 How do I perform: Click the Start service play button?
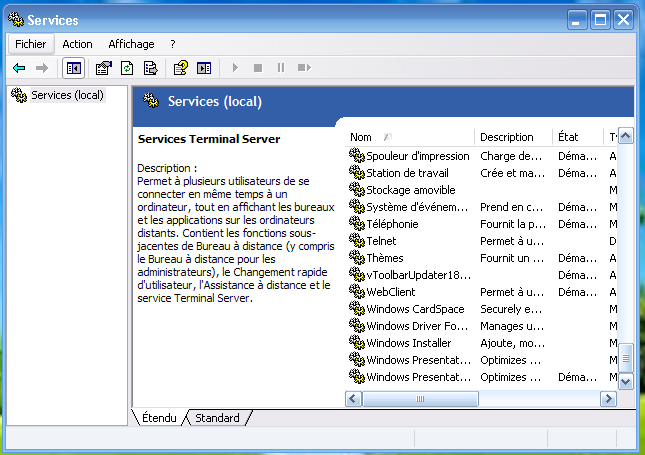(235, 68)
